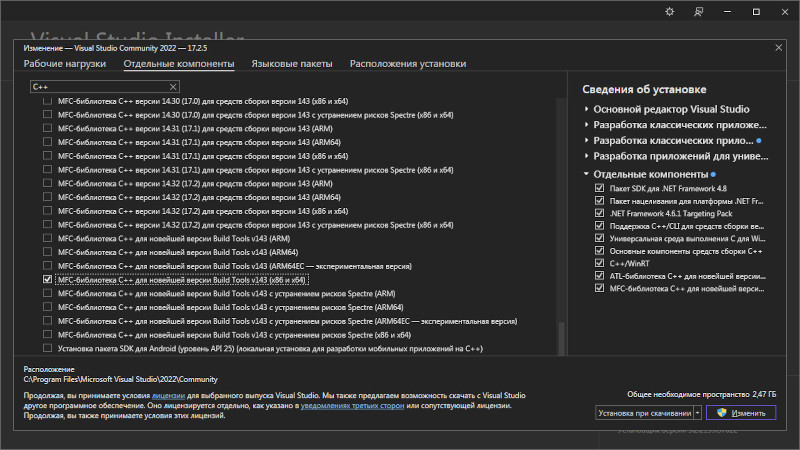
Task: Select MFC Spectre (ARM64) row text
Action: coord(231,307)
